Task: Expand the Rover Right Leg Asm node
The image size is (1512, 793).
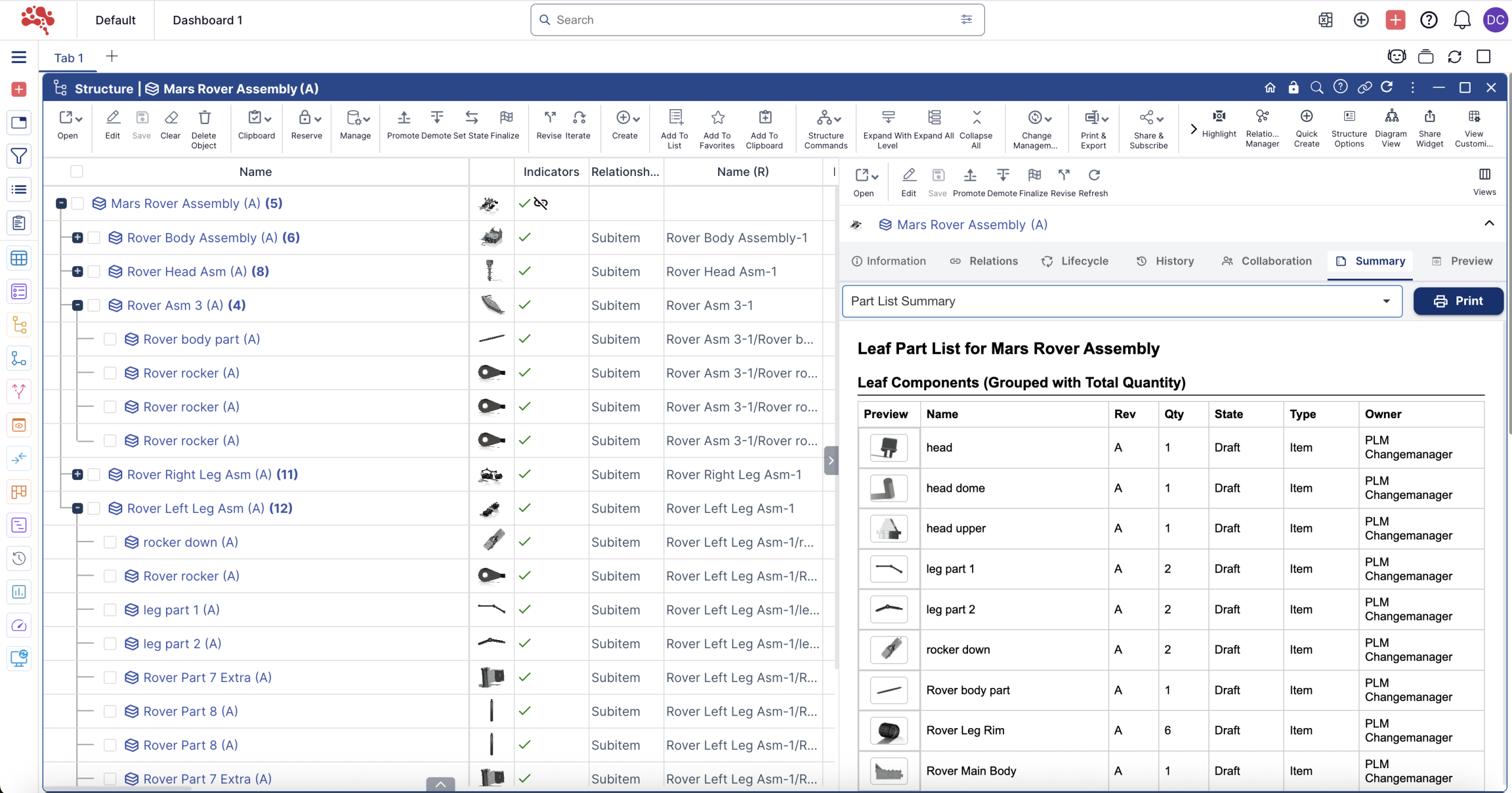Action: click(x=77, y=474)
